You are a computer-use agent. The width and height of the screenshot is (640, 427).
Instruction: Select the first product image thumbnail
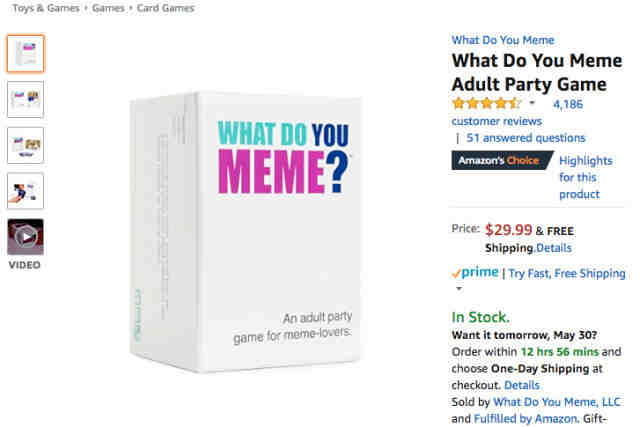(25, 53)
